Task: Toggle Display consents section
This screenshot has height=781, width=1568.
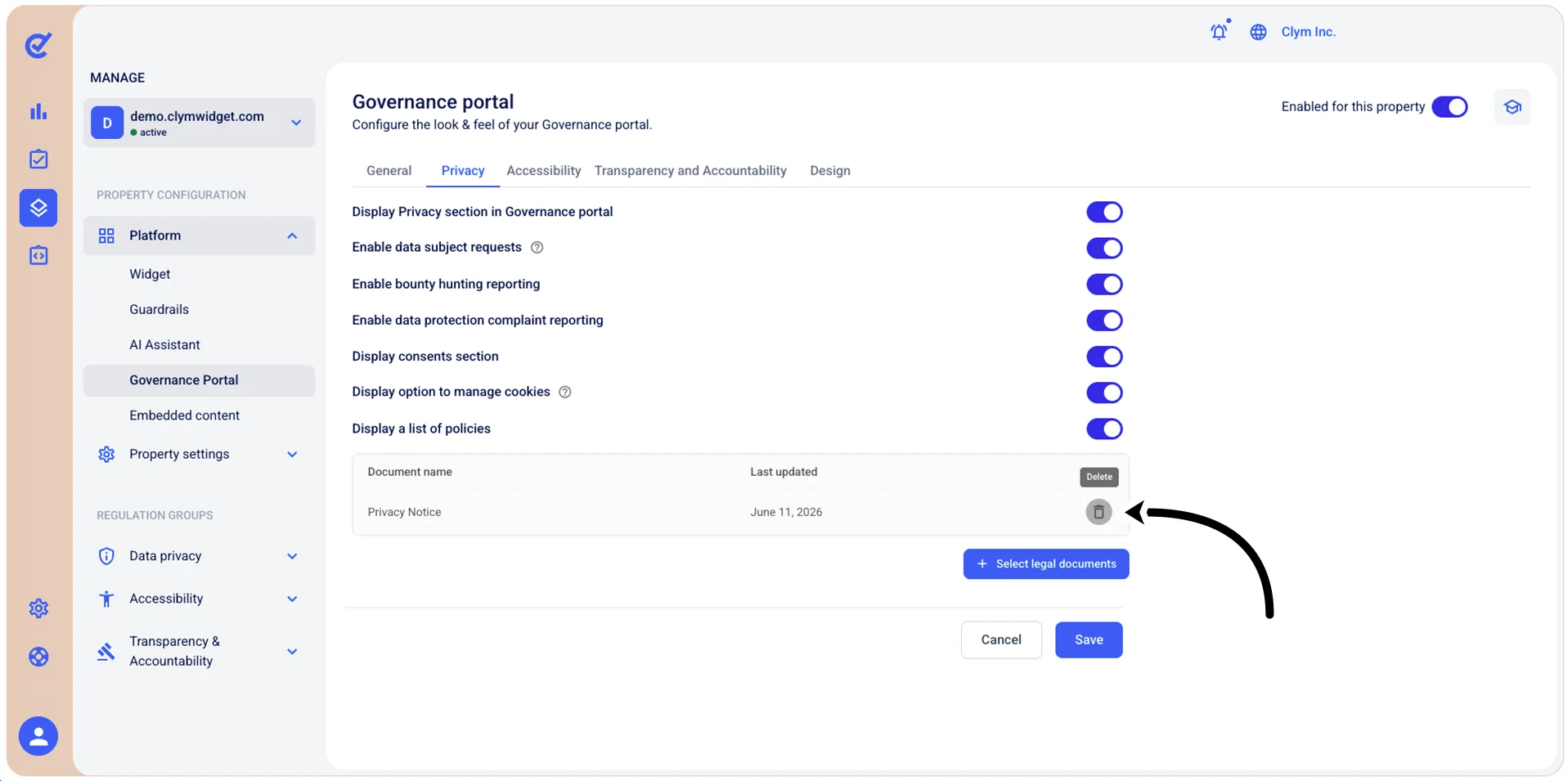Action: point(1104,357)
